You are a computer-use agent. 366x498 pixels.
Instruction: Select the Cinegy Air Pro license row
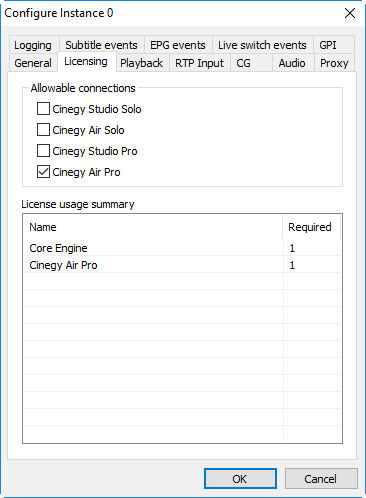183,265
